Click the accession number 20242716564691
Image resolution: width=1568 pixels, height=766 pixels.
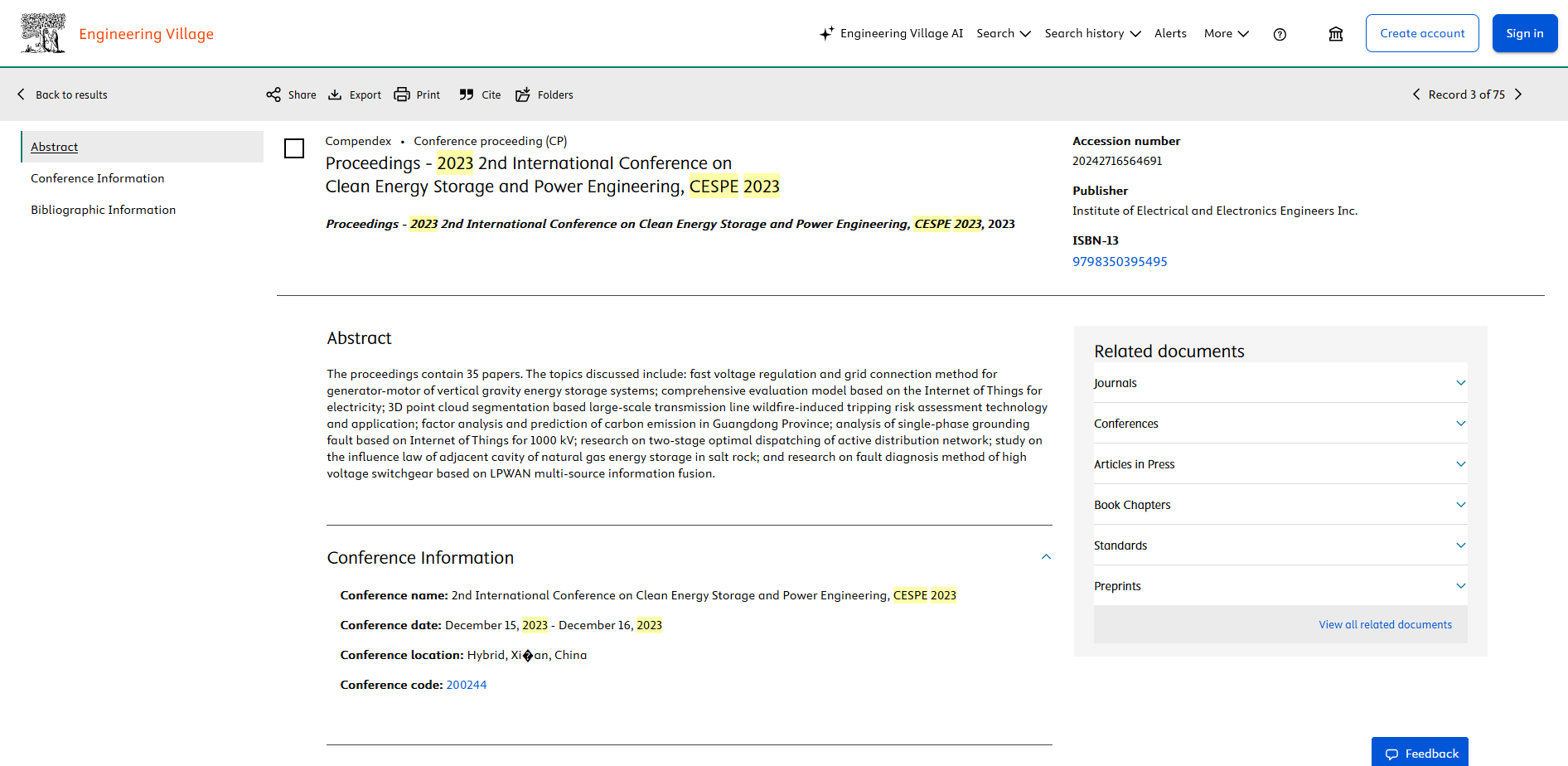[1117, 161]
